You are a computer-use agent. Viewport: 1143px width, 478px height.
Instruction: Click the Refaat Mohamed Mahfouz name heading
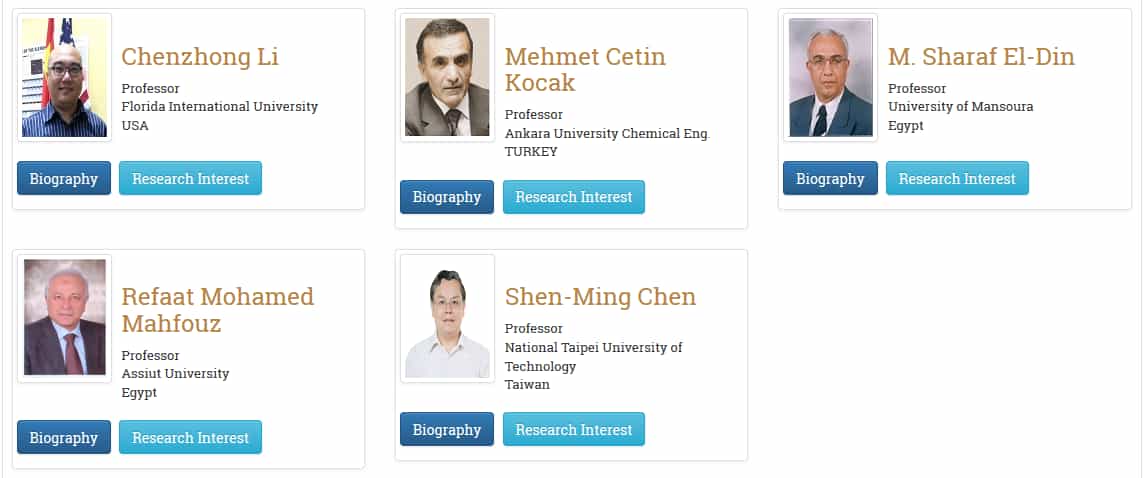click(x=217, y=310)
